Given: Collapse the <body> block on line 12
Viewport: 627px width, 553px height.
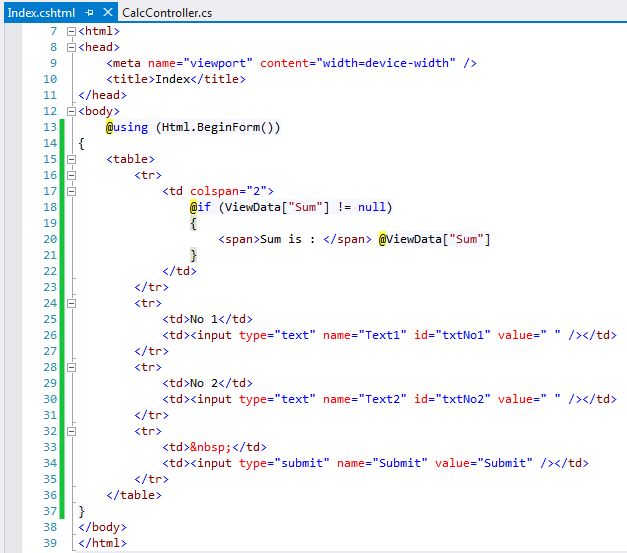Looking at the screenshot, I should pos(71,111).
